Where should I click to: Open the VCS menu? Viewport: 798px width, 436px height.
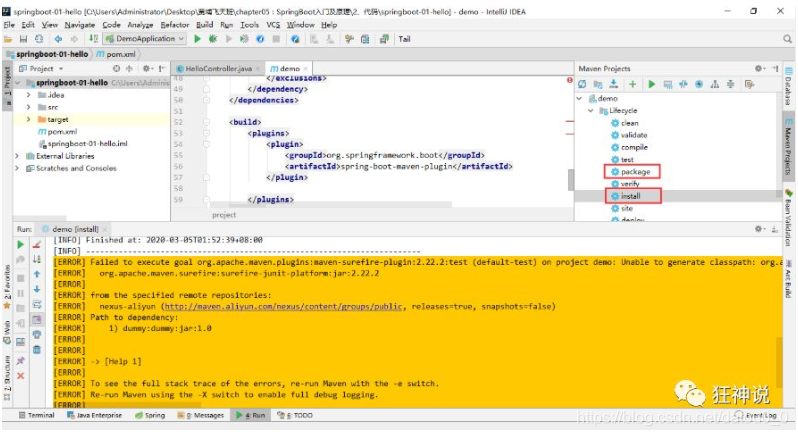(x=273, y=24)
